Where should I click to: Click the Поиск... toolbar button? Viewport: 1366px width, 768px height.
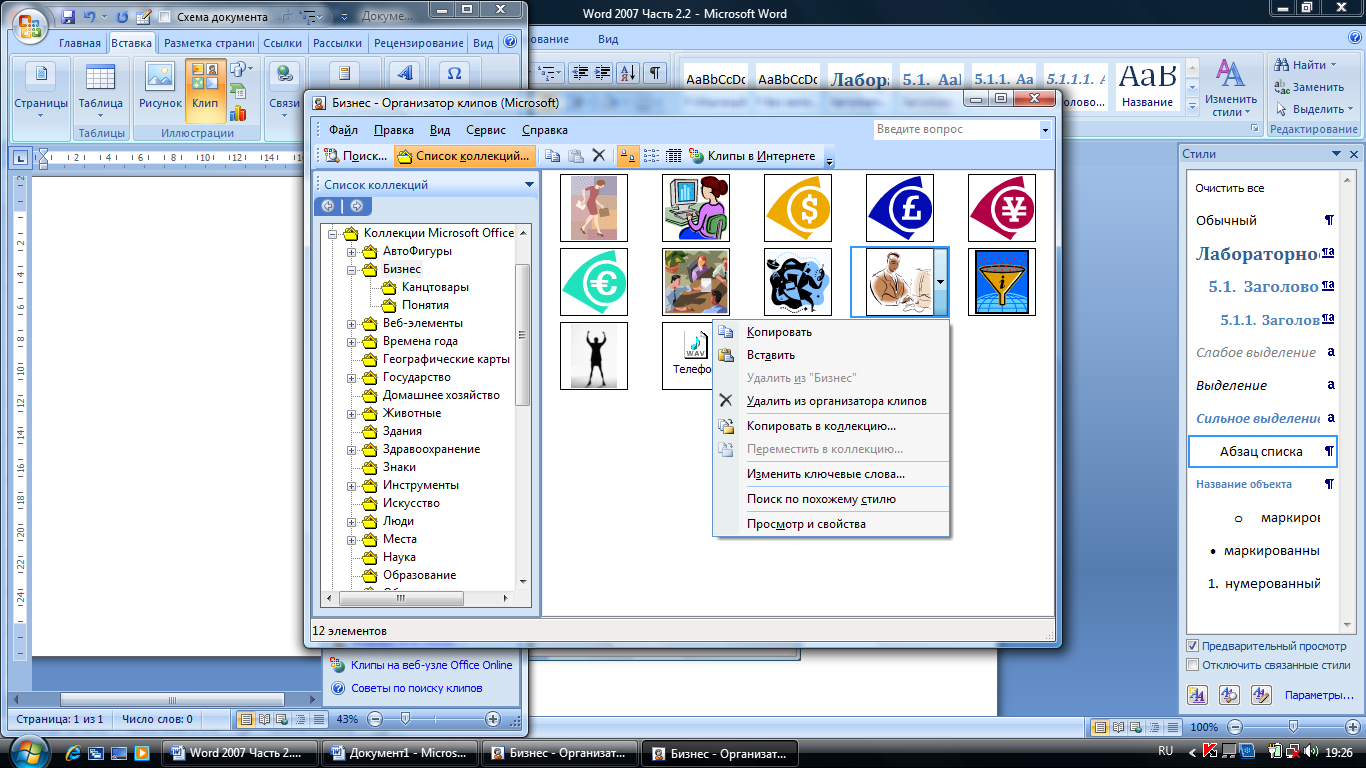(356, 156)
